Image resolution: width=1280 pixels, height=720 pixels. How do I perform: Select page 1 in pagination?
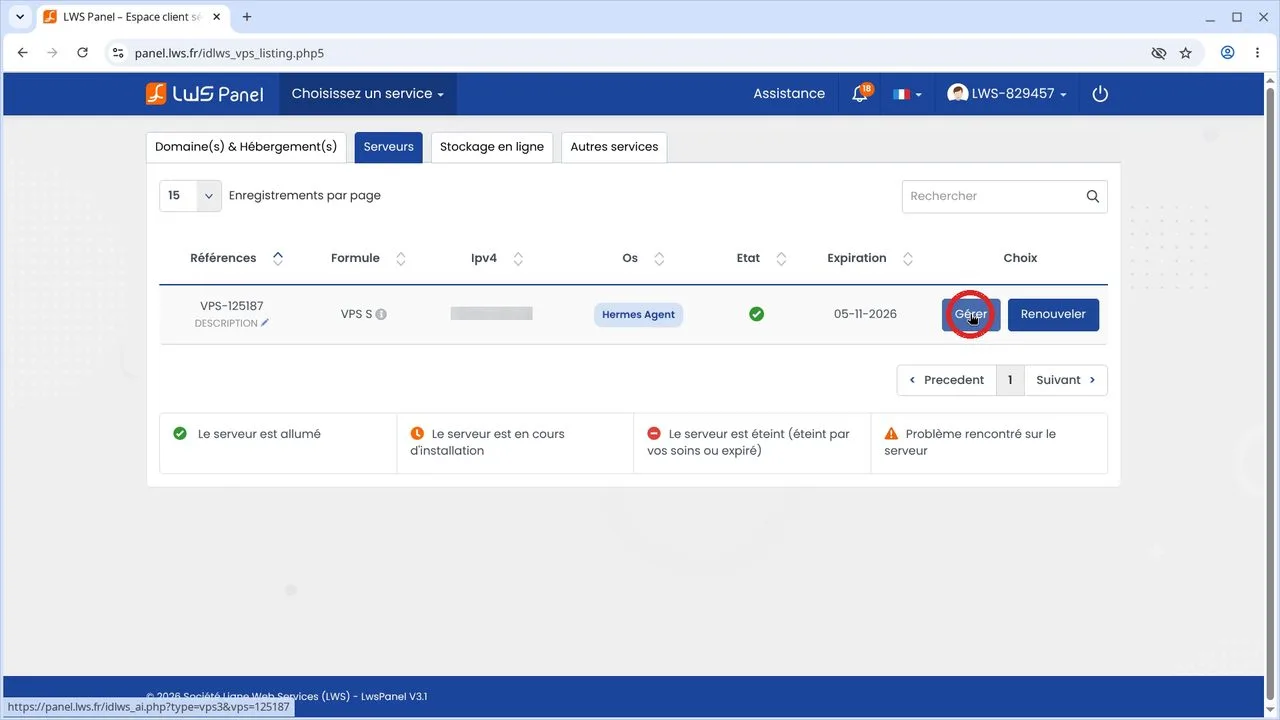[x=1010, y=380]
